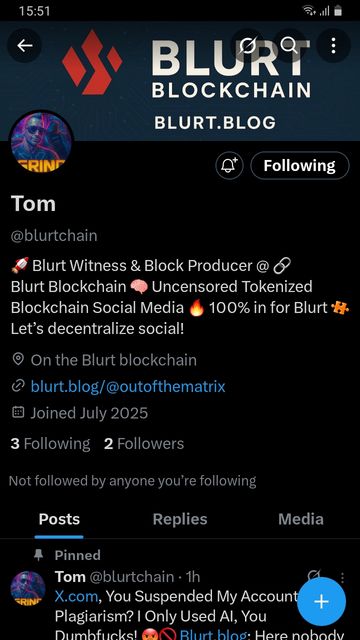Open pinned post's three-dot menu
The height and width of the screenshot is (640, 360).
pyautogui.click(x=342, y=577)
